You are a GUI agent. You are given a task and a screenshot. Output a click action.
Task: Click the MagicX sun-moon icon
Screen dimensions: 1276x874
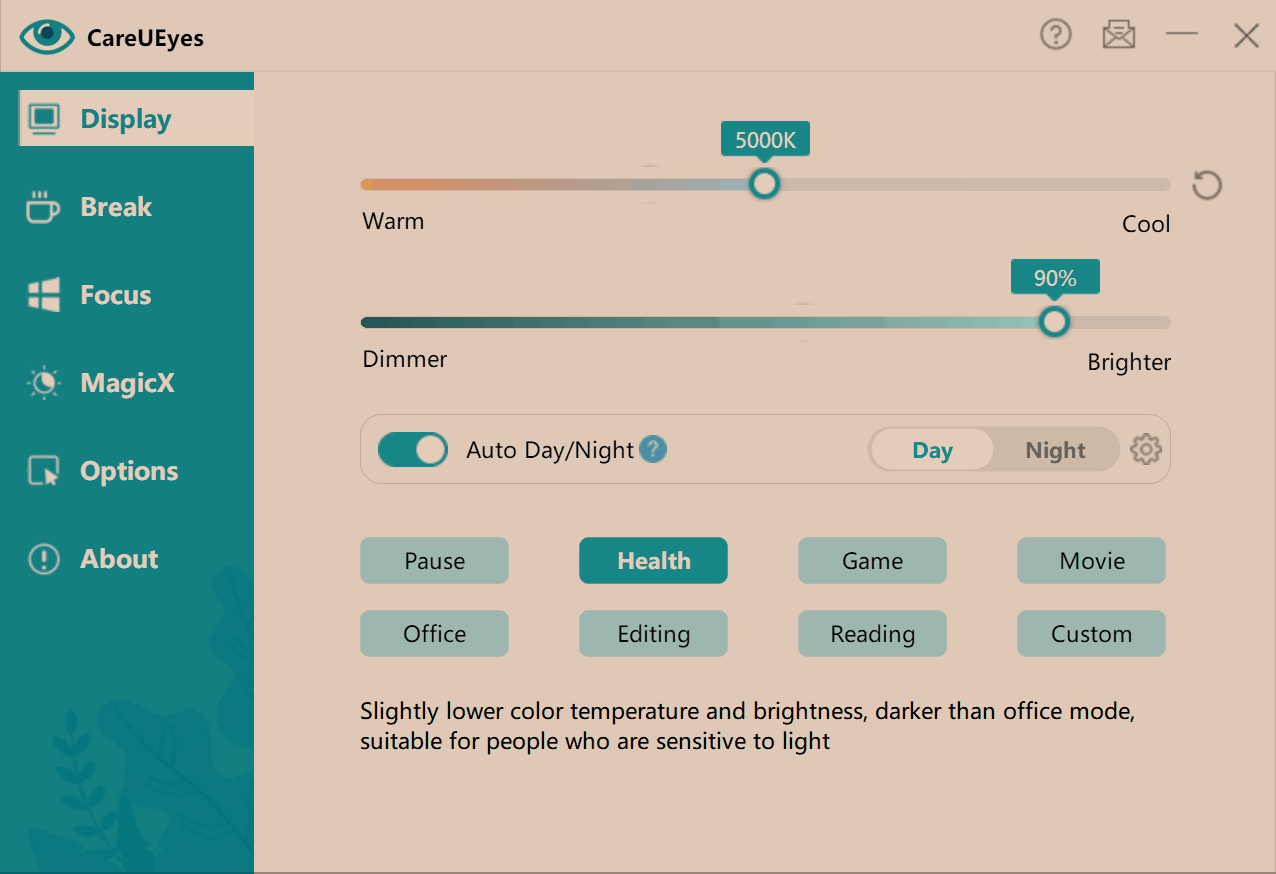pos(43,383)
